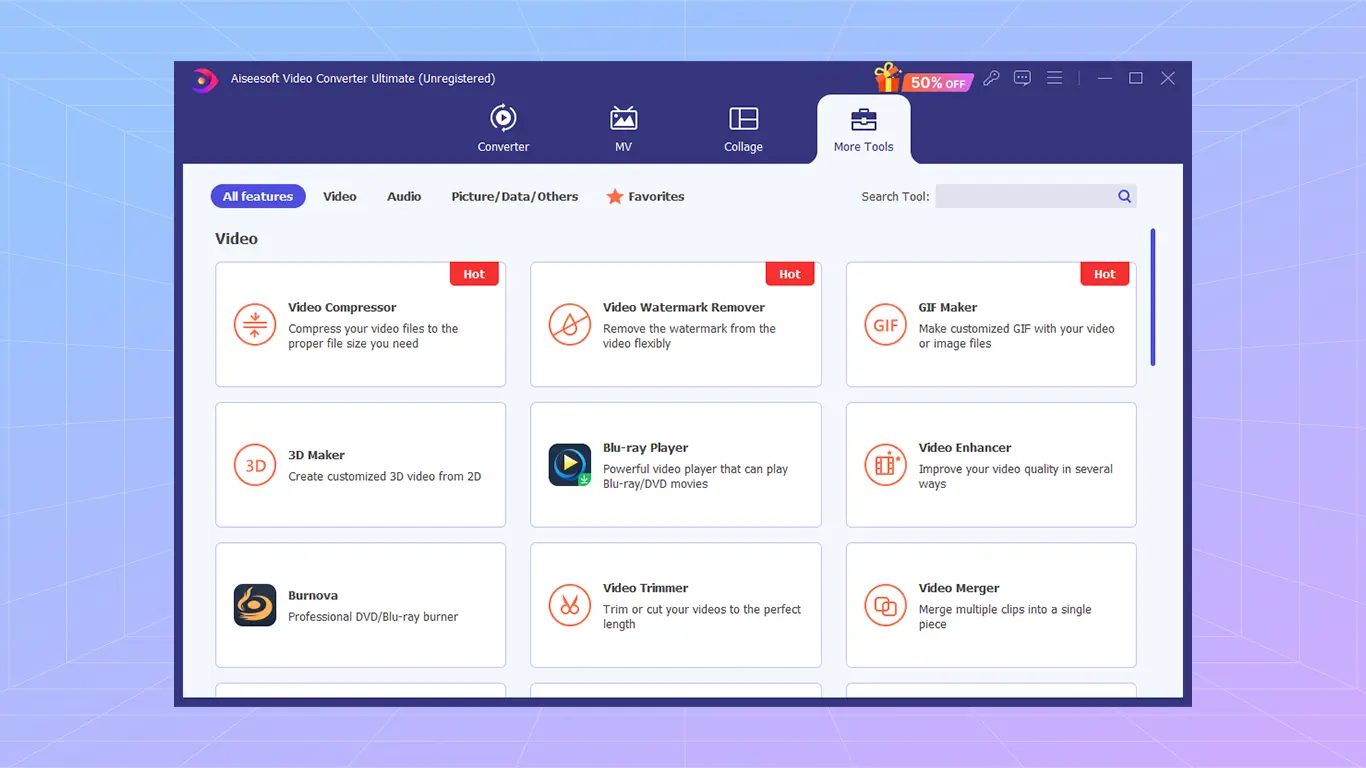1366x768 pixels.
Task: Click "Trim or cut your videos" description
Action: [702, 617]
